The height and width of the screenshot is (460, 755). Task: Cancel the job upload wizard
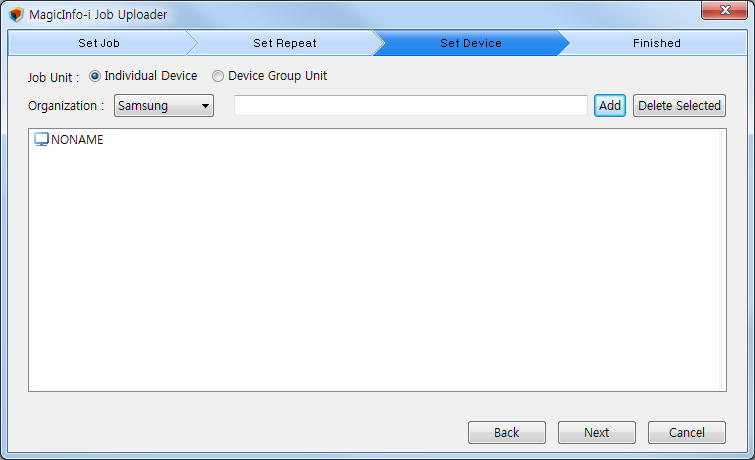pos(687,433)
